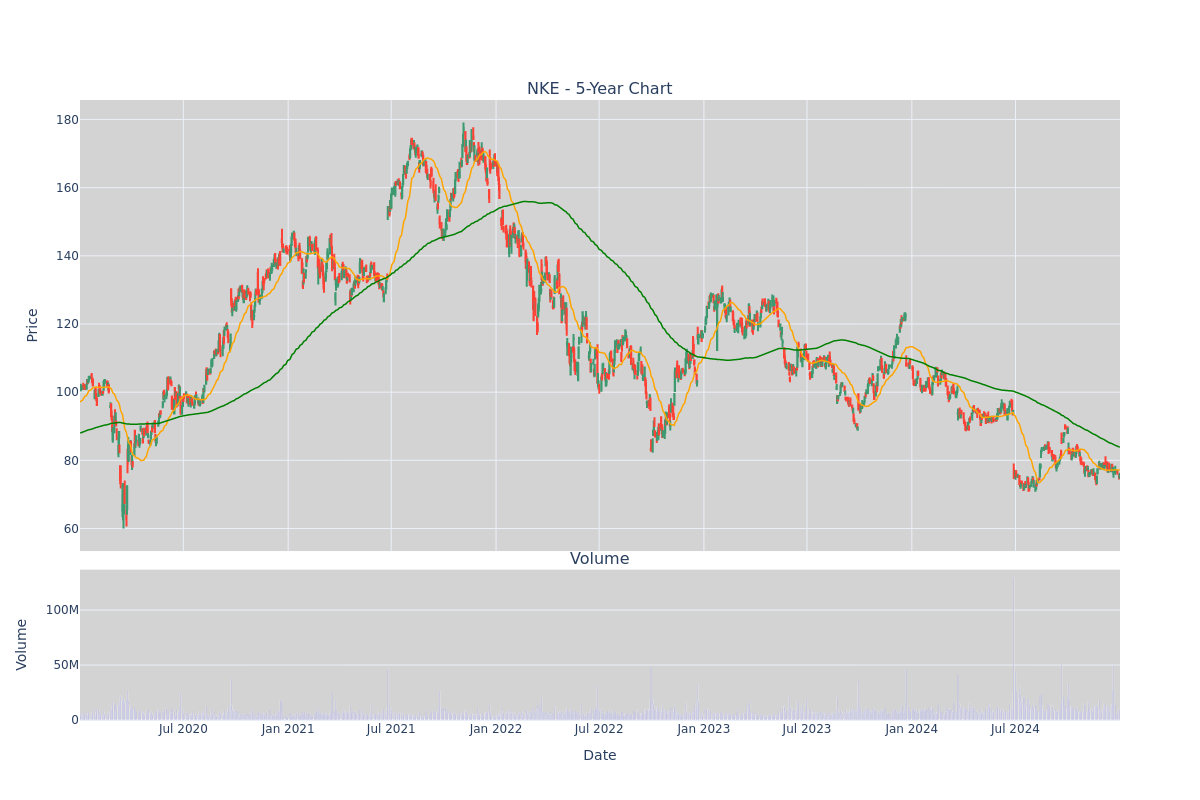The height and width of the screenshot is (800, 1200).
Task: Select the Jul 2022 date tick
Action: 599,729
